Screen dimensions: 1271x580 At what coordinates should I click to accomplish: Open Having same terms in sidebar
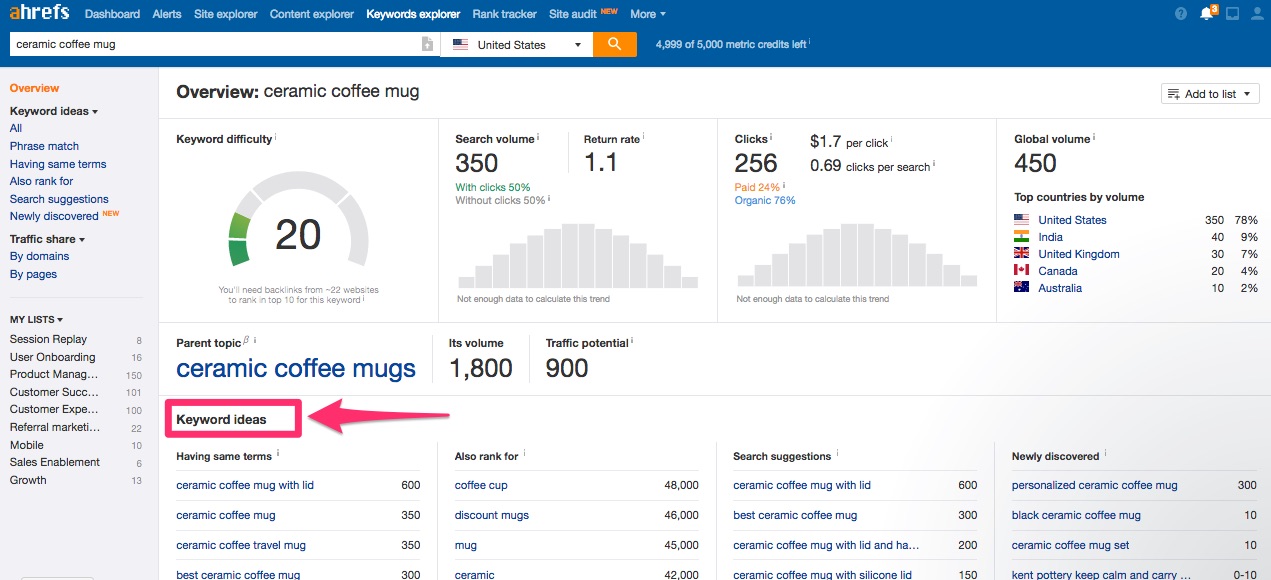[x=58, y=164]
